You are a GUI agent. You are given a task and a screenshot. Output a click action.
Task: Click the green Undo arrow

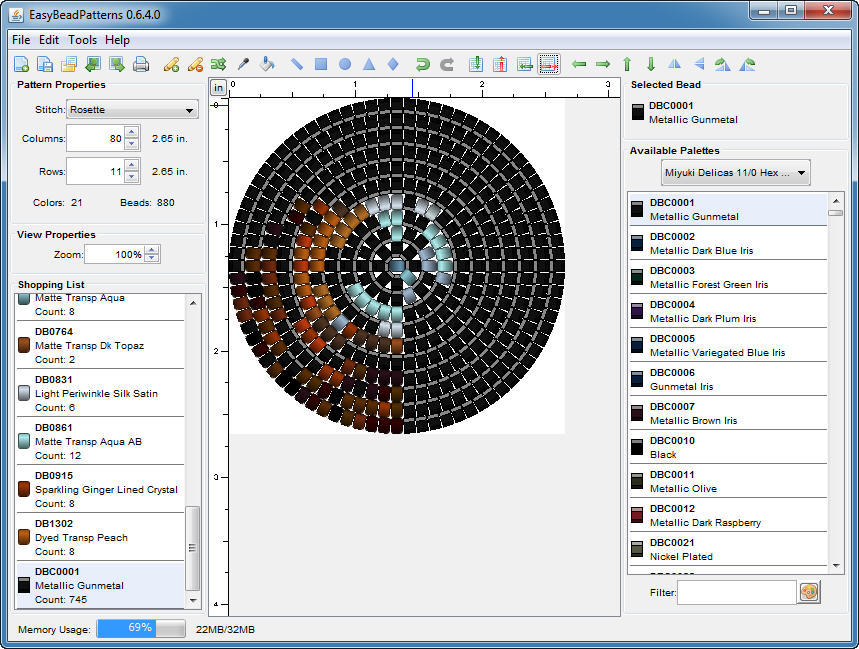pyautogui.click(x=423, y=65)
